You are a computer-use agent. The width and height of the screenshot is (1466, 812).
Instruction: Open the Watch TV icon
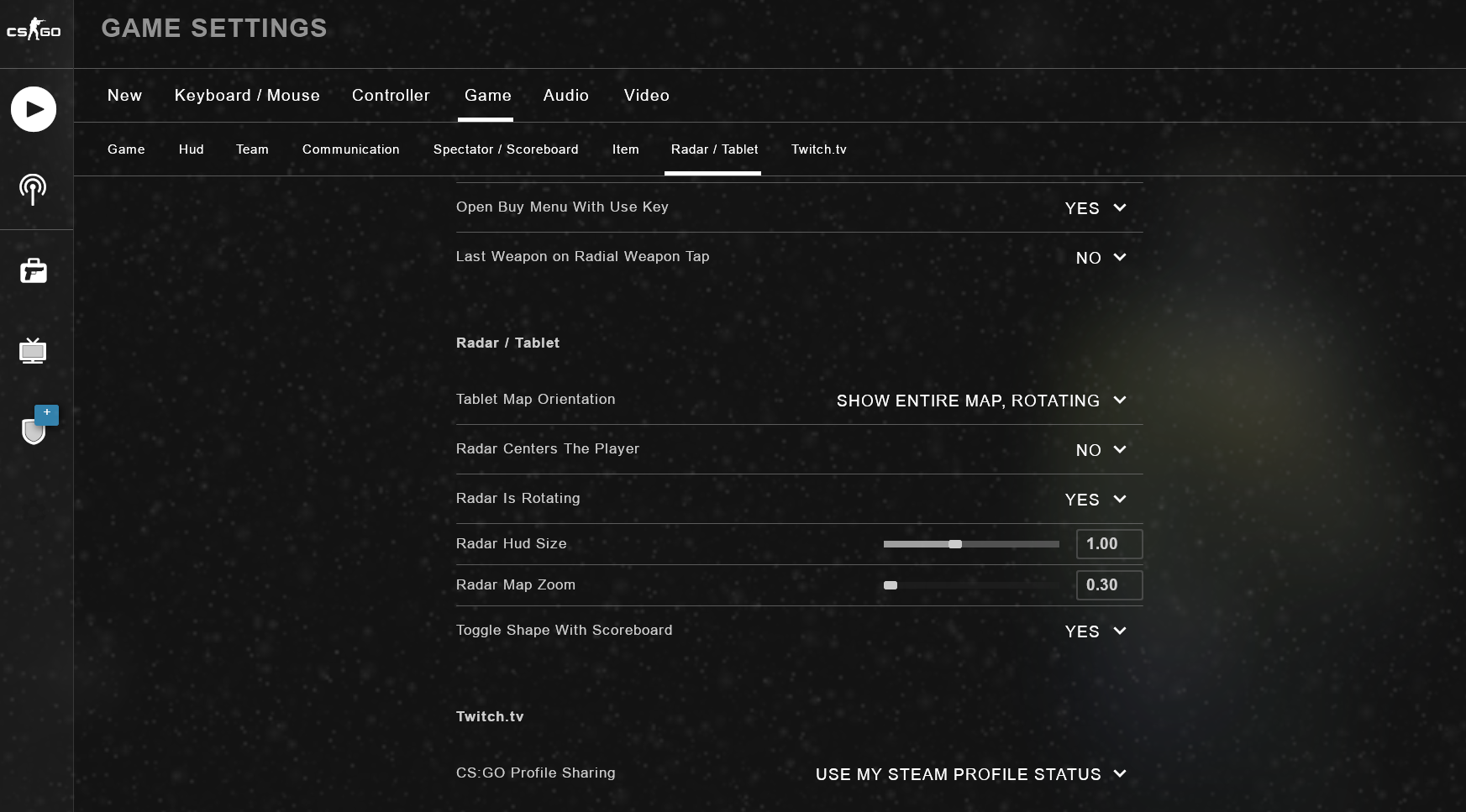click(x=33, y=351)
